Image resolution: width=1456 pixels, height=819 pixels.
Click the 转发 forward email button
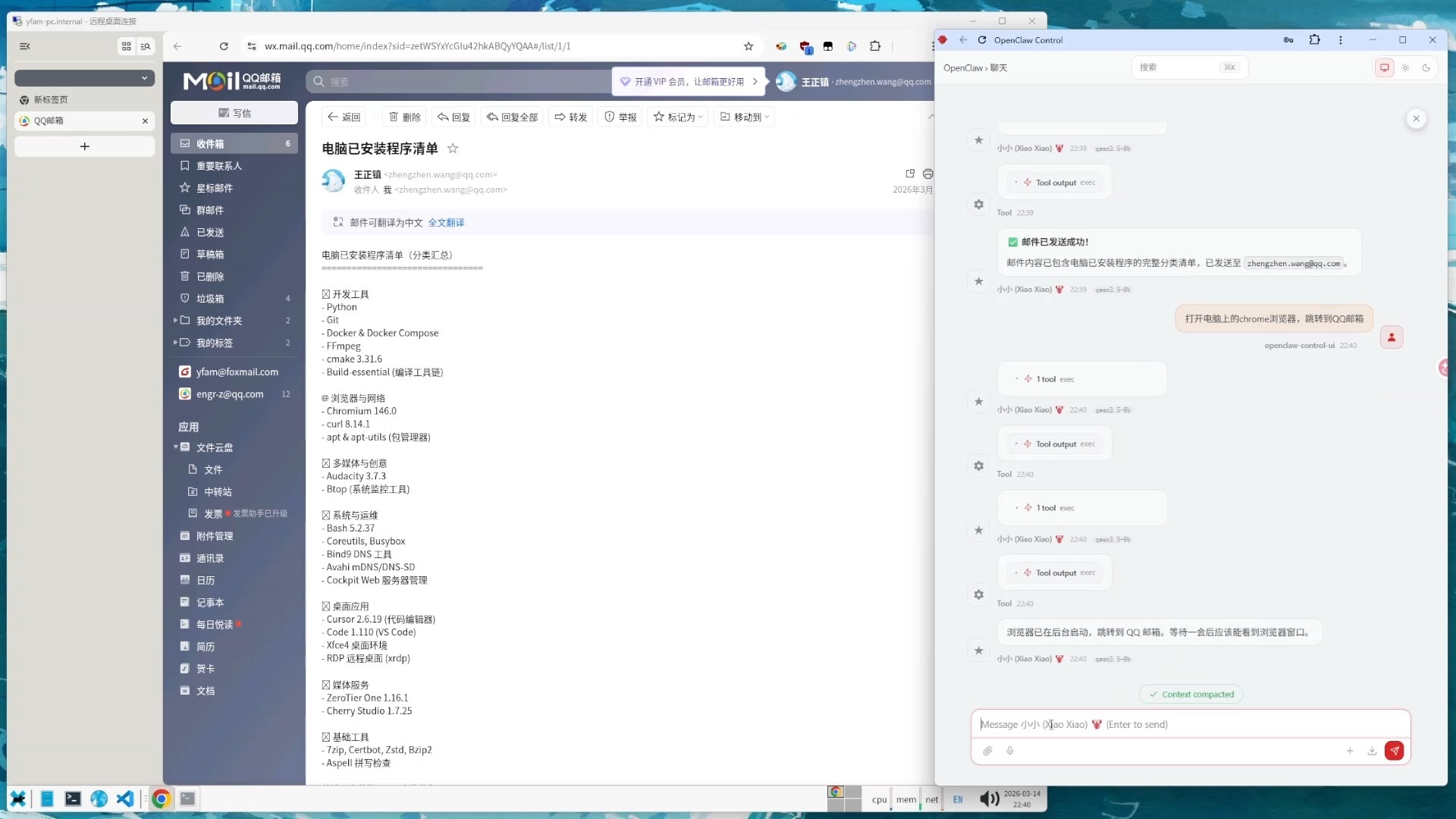click(571, 117)
